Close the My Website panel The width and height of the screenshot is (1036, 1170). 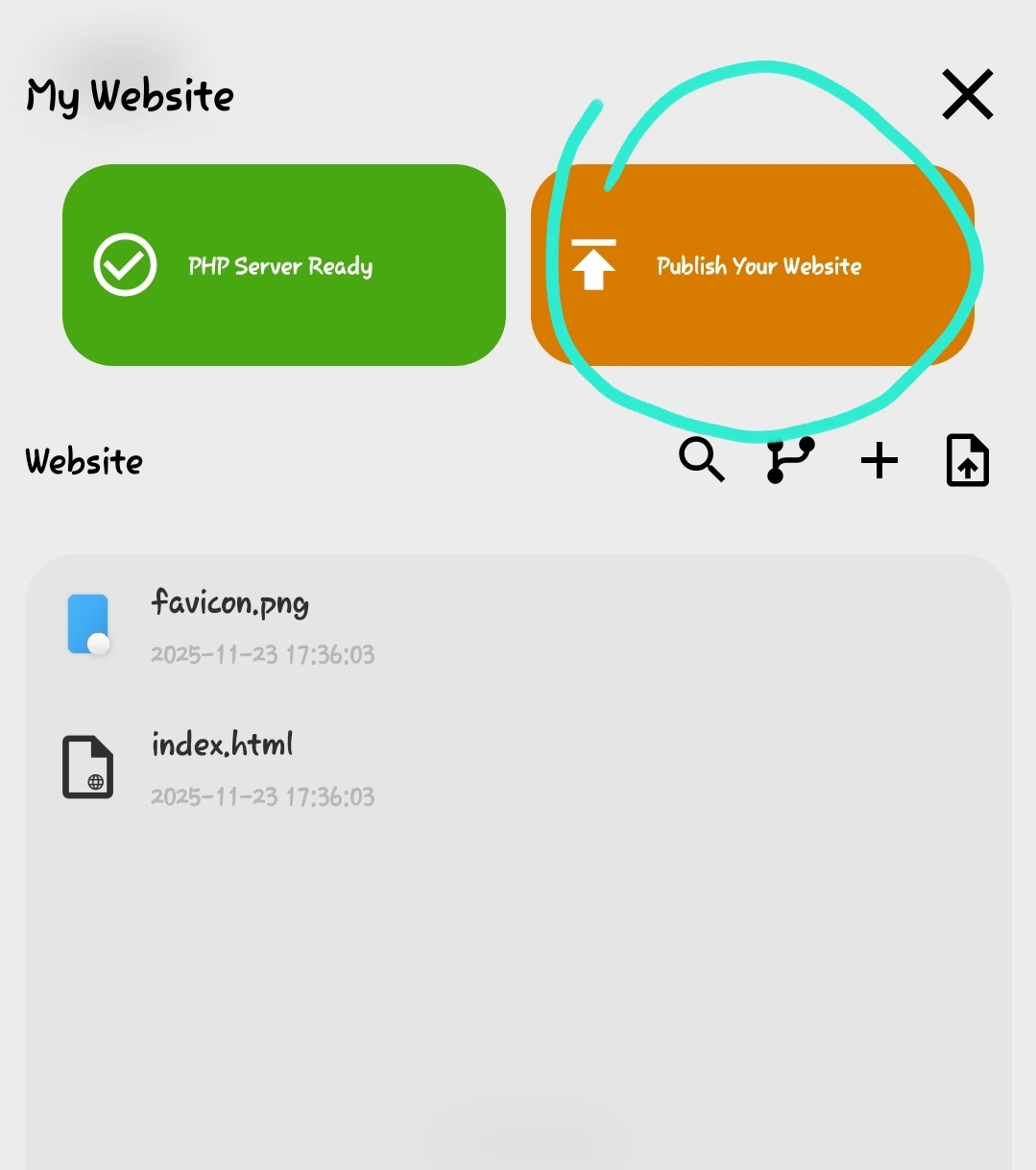[x=967, y=94]
